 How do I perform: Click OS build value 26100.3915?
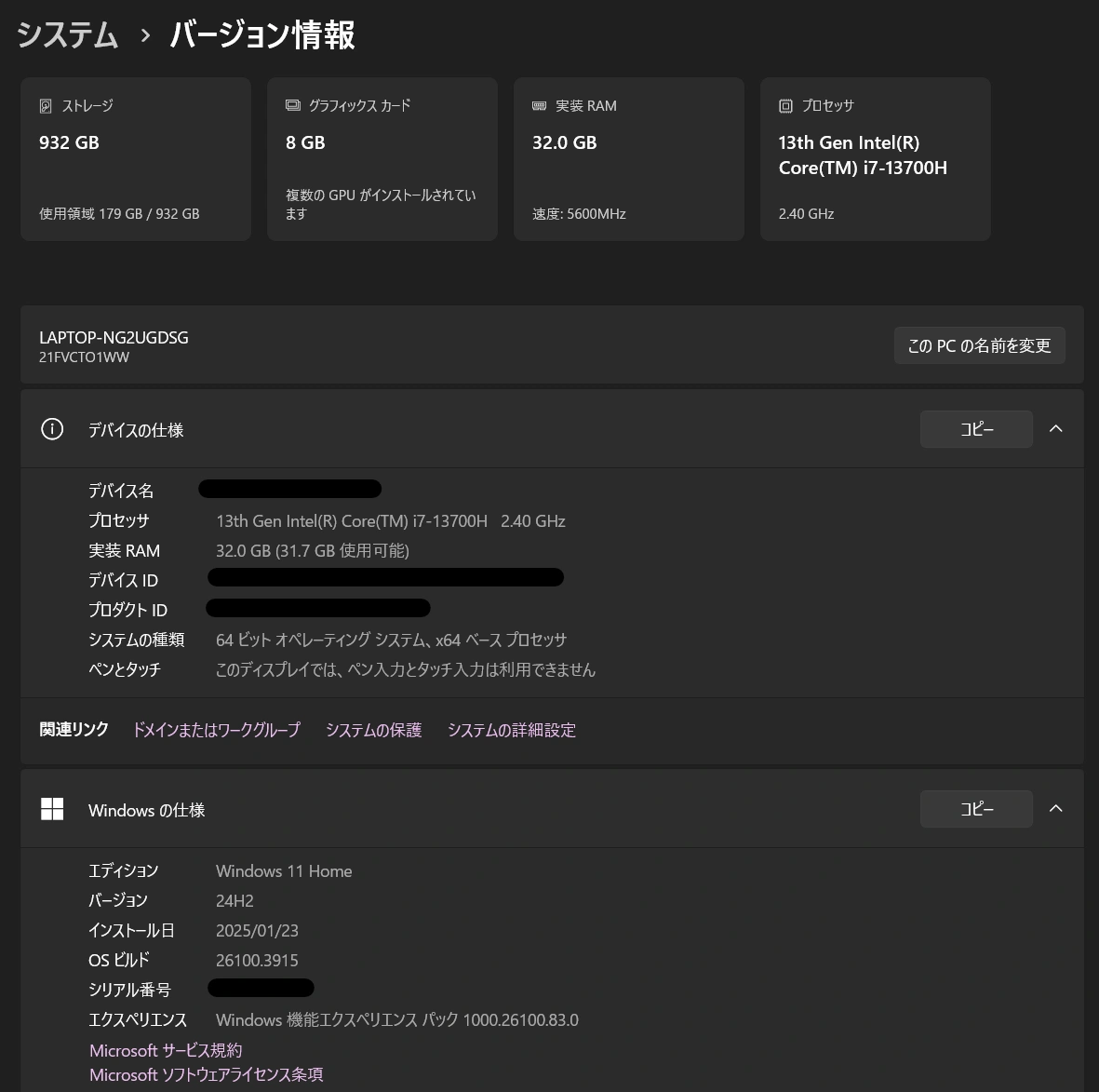pos(257,960)
